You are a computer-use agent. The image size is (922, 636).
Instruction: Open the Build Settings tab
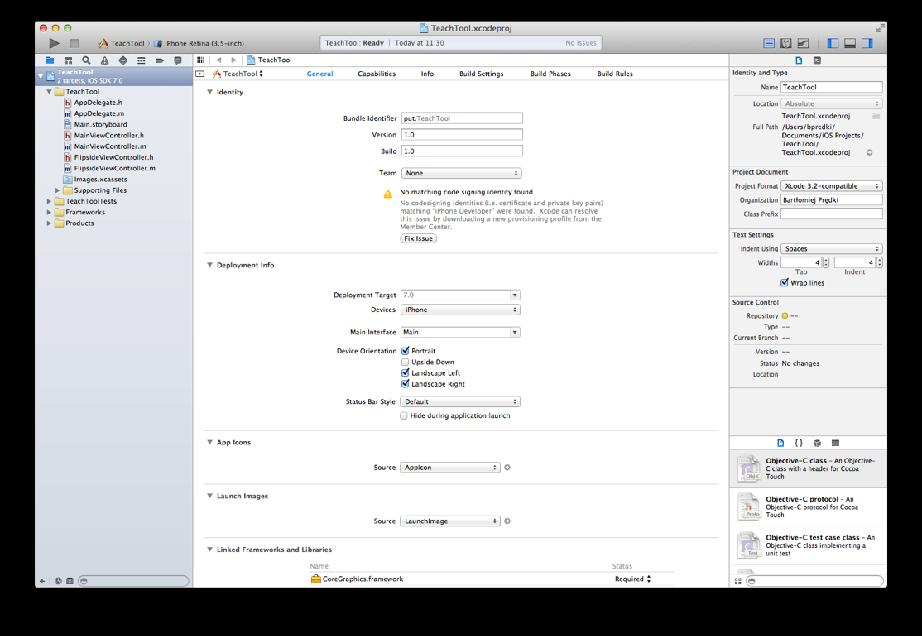(x=481, y=73)
